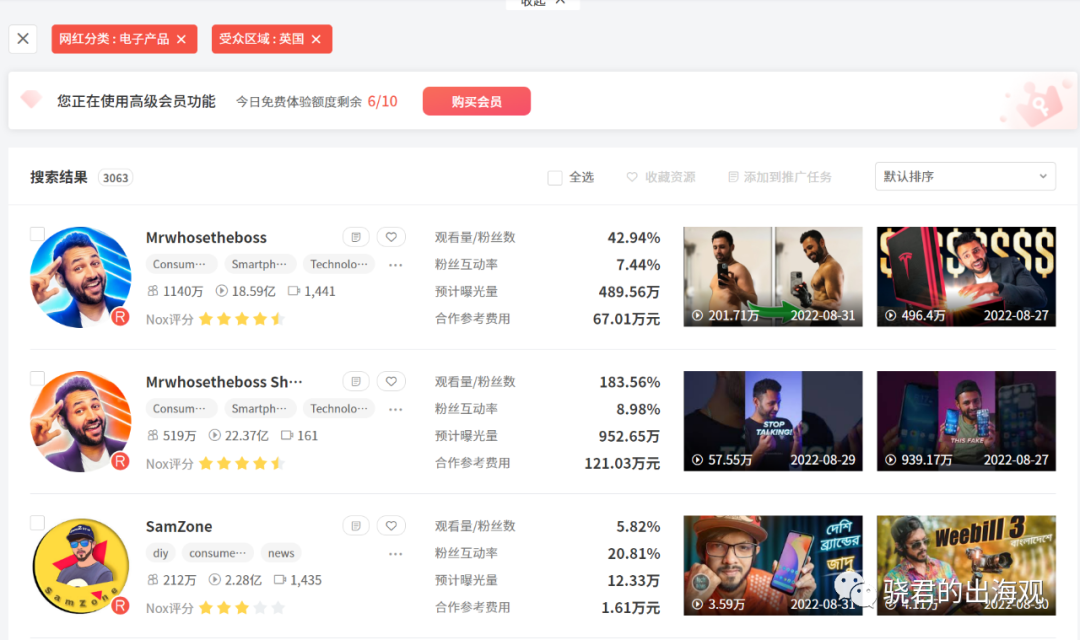Expand hidden tags for SamZone with the dots

click(395, 554)
